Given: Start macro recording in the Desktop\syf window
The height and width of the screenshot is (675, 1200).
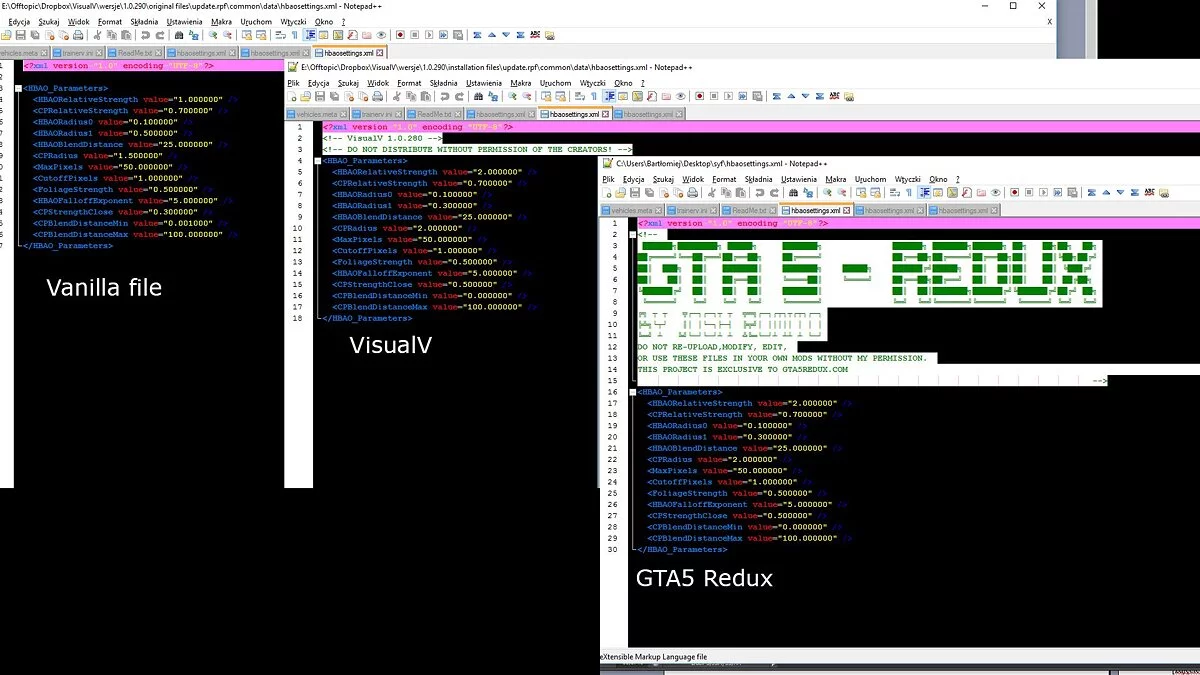Looking at the screenshot, I should (1013, 192).
